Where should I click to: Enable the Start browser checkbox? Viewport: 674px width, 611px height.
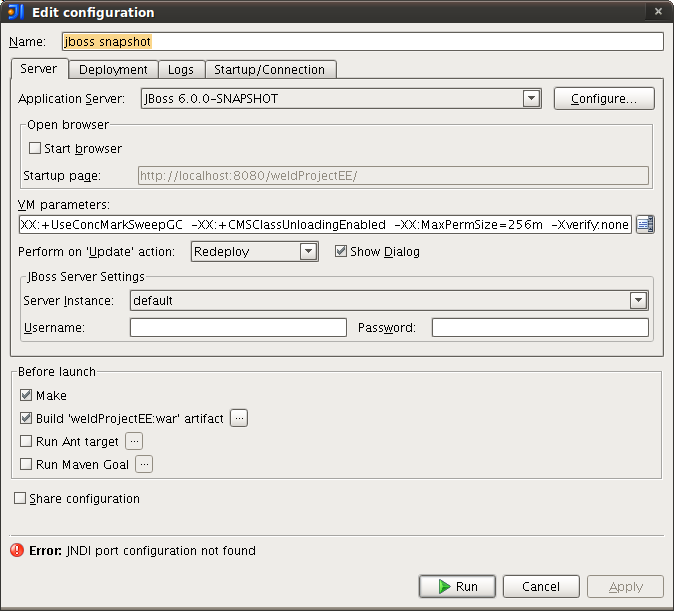pyautogui.click(x=35, y=148)
